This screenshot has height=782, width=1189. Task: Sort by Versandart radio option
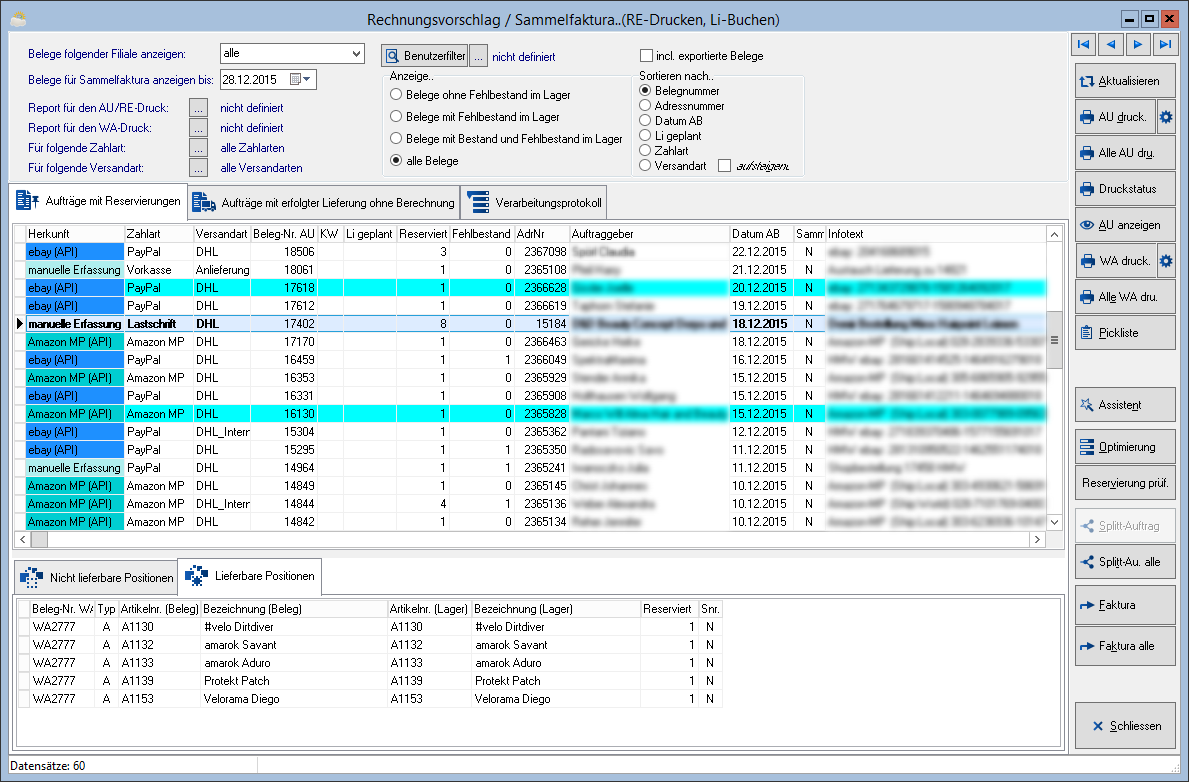[x=645, y=165]
